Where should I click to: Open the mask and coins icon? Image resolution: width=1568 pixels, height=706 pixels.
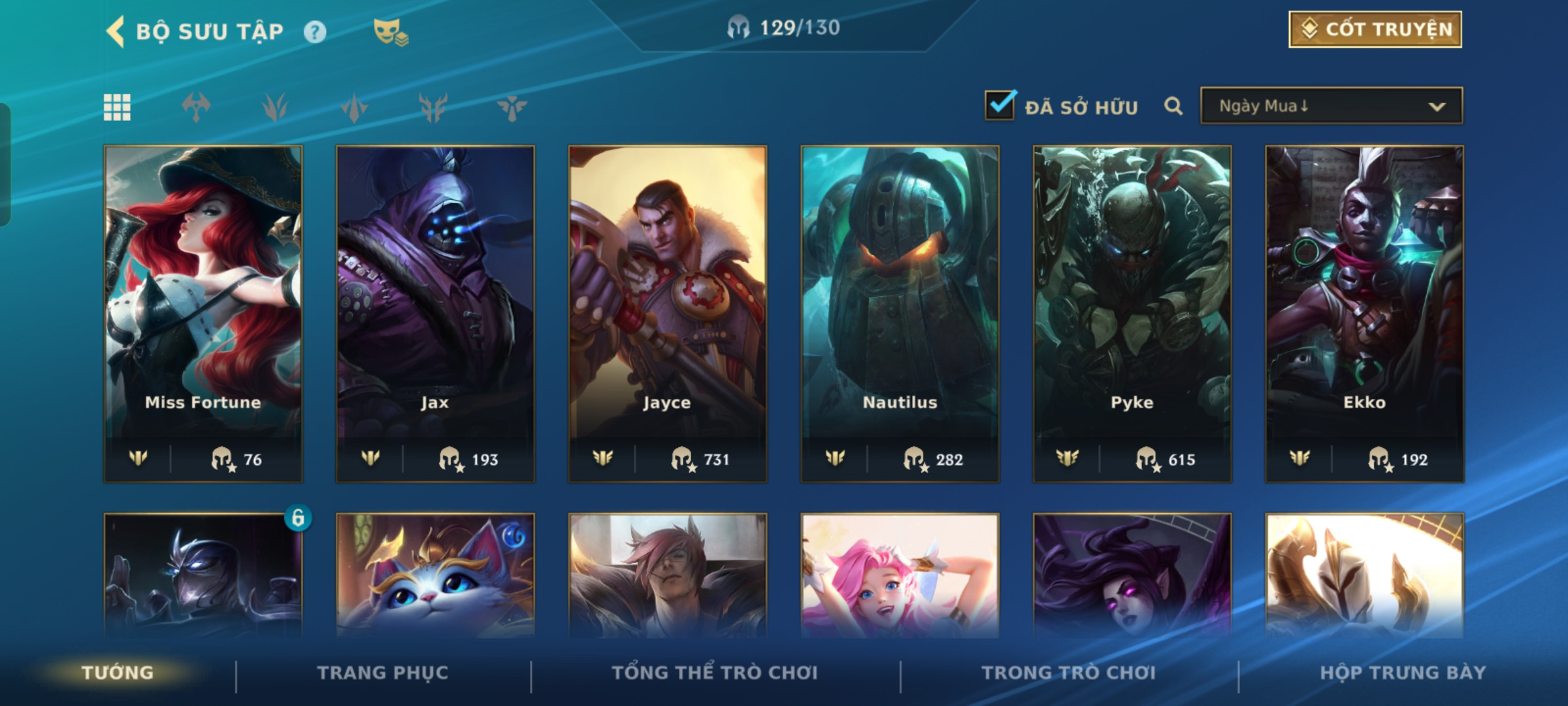pos(391,32)
